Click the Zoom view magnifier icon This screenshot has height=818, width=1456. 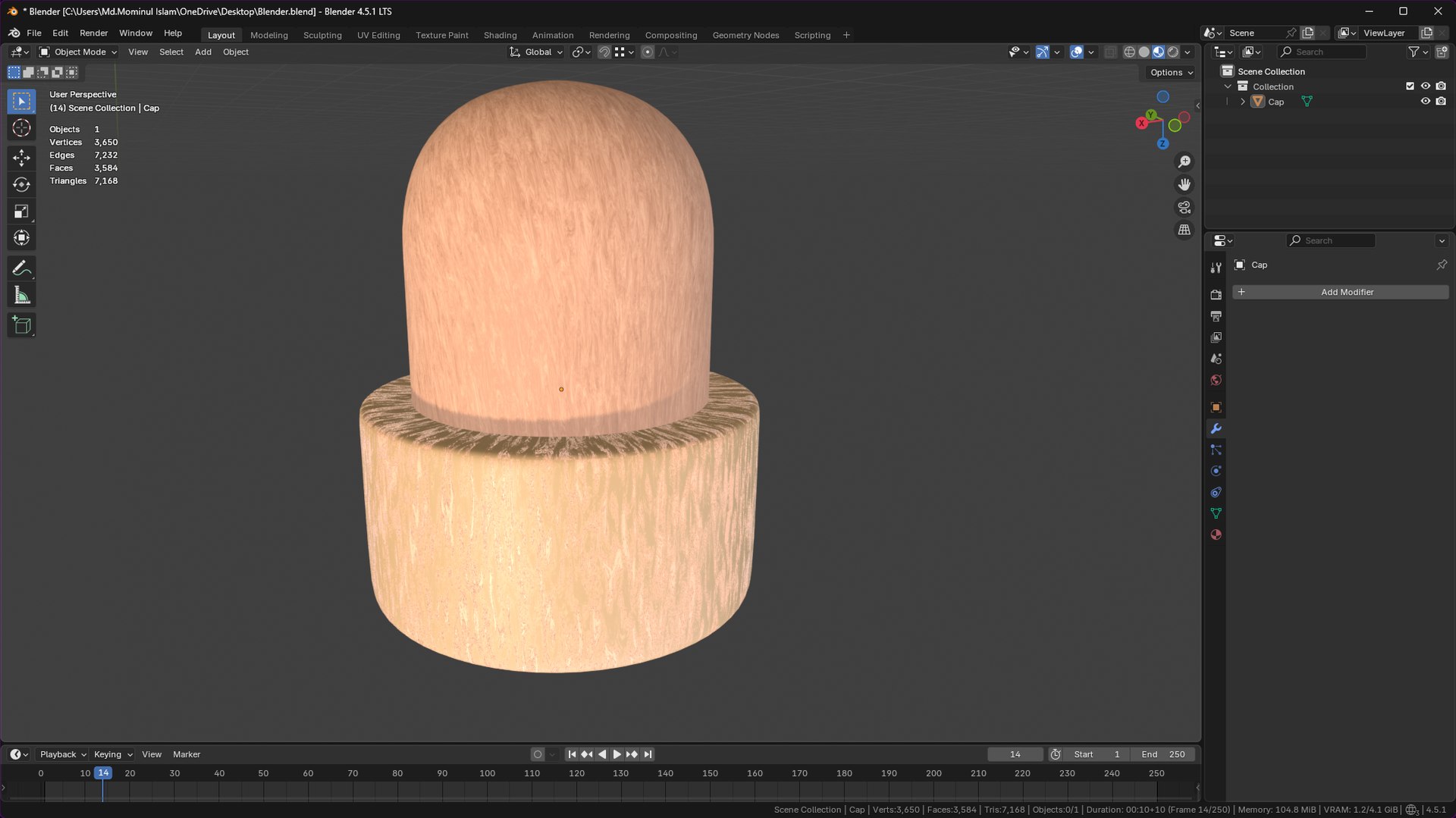(x=1184, y=162)
